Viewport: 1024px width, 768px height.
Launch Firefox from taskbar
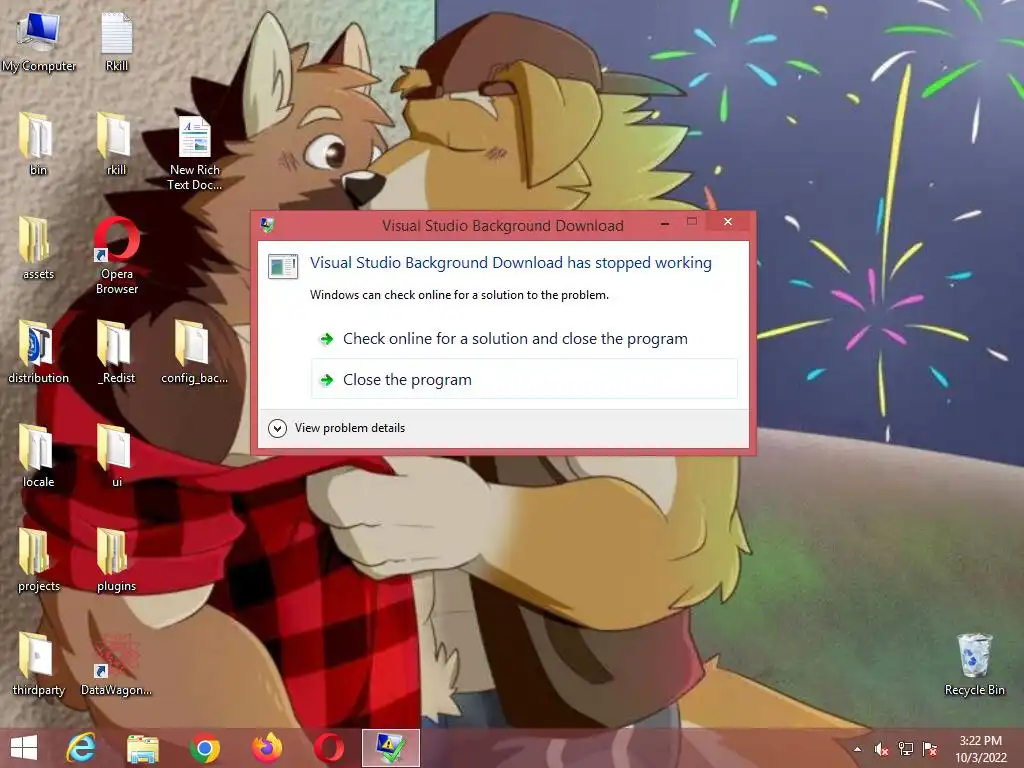click(267, 748)
